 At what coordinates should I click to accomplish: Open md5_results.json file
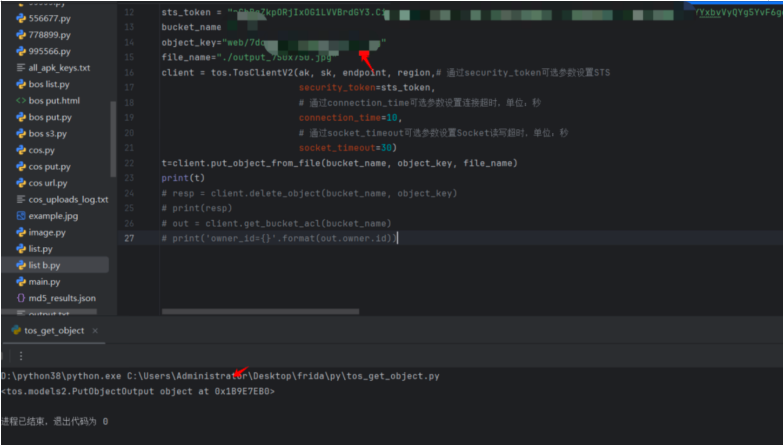(62, 298)
